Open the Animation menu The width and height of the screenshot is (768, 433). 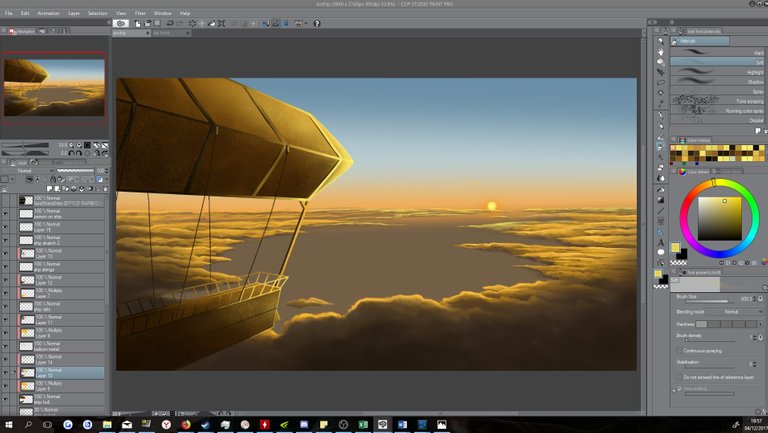[x=47, y=13]
